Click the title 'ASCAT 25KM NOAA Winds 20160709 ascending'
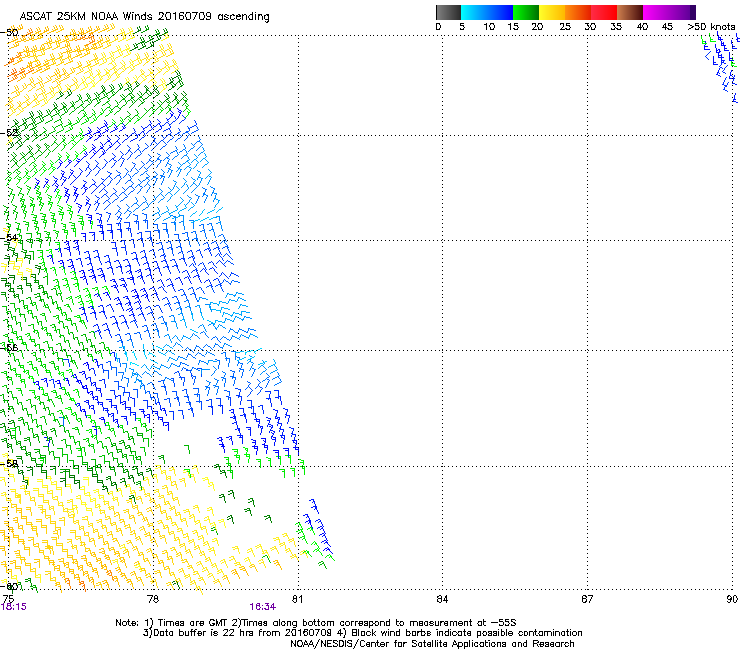 tap(144, 16)
